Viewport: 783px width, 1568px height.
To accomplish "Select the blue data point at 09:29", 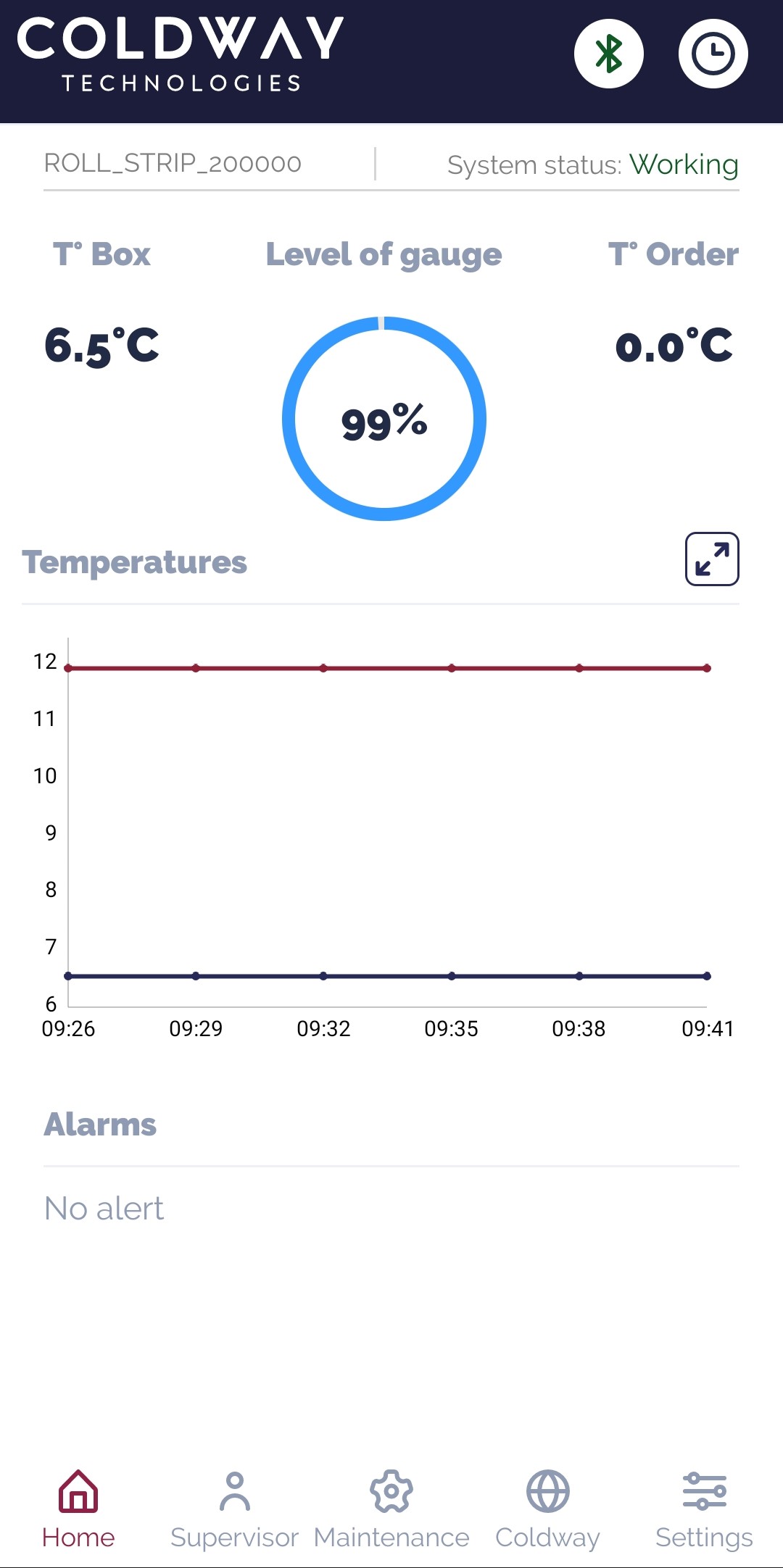I will click(x=196, y=976).
